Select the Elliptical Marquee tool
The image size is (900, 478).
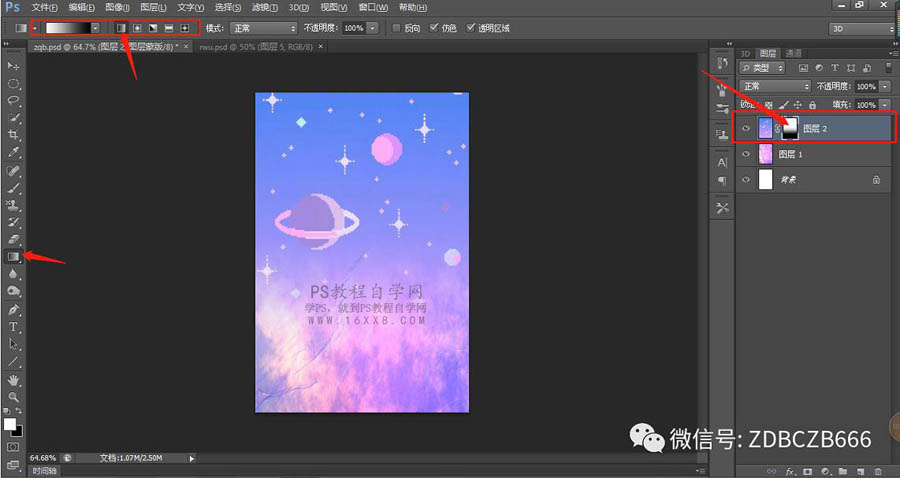click(13, 84)
